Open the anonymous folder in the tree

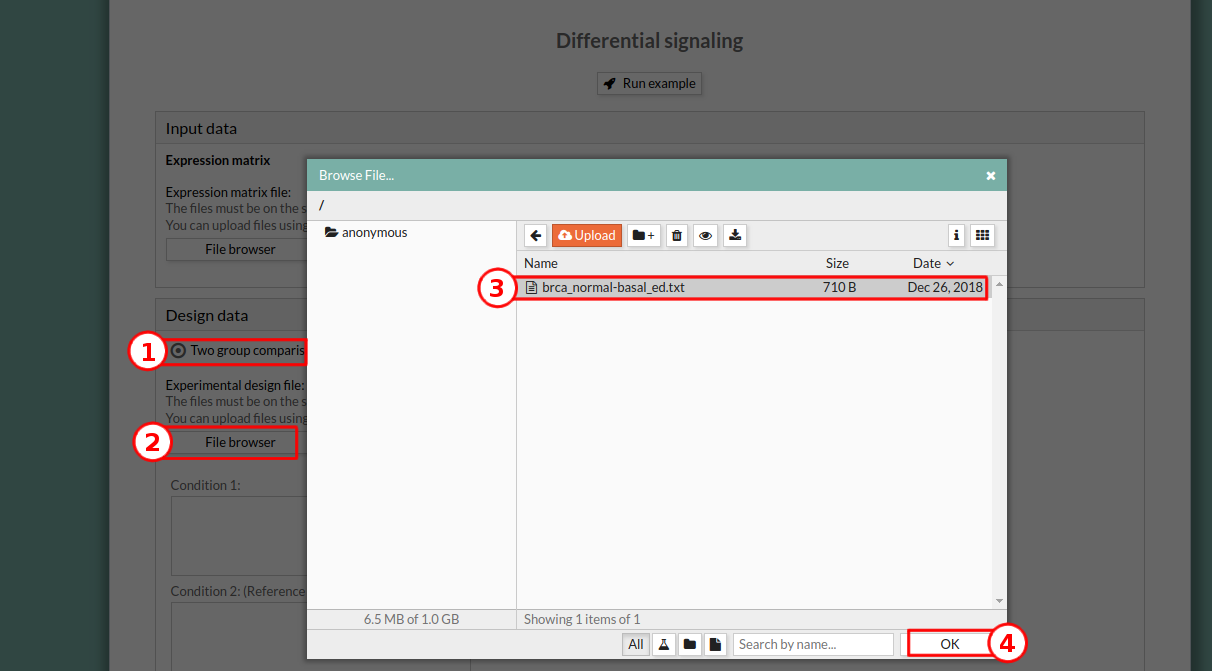374,232
